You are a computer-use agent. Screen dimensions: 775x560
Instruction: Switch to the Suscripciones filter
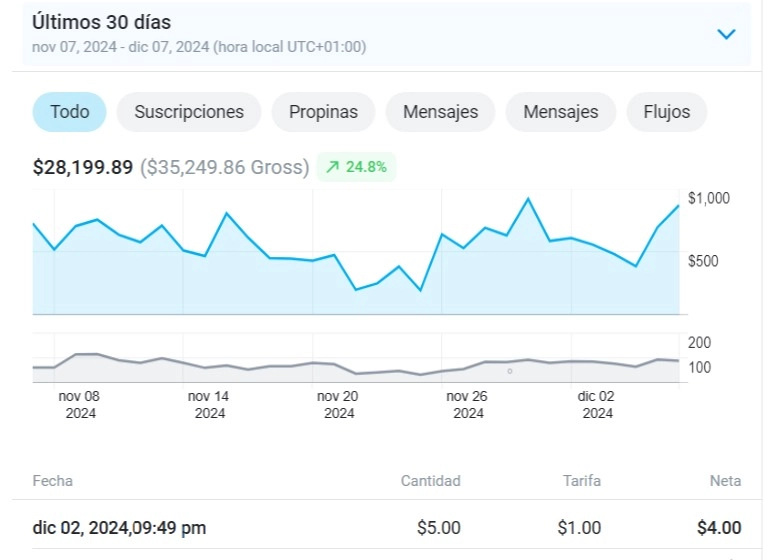189,112
